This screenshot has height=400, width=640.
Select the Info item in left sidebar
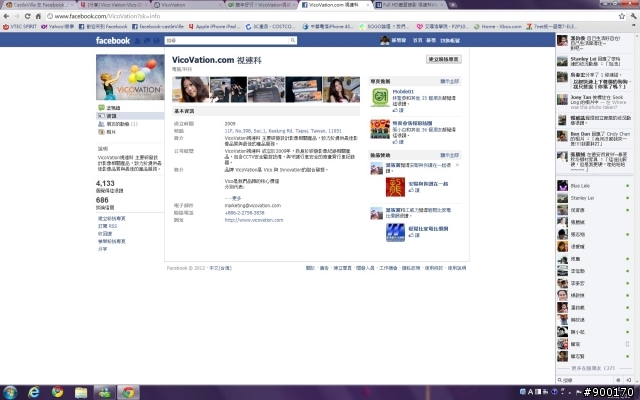(x=130, y=116)
